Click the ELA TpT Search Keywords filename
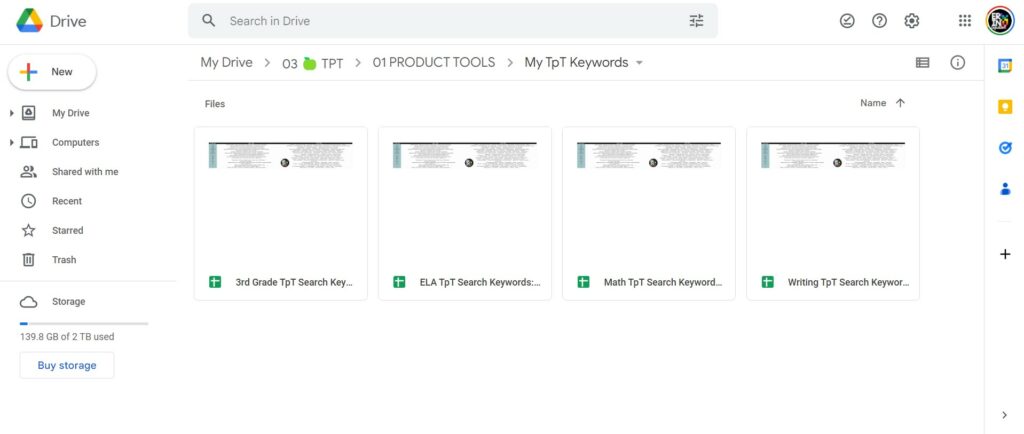Screen dimensions: 1024x434 point(480,283)
